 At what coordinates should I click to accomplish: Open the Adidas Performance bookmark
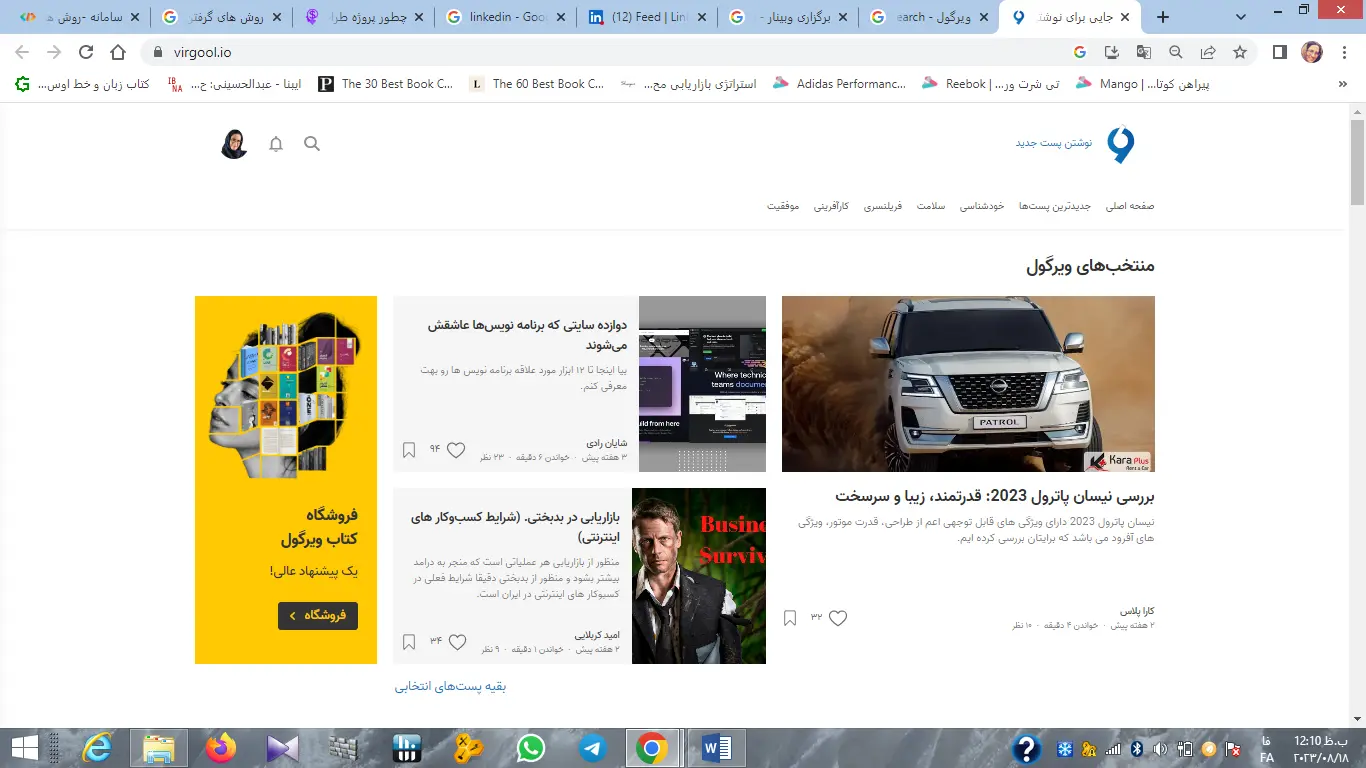(x=839, y=84)
